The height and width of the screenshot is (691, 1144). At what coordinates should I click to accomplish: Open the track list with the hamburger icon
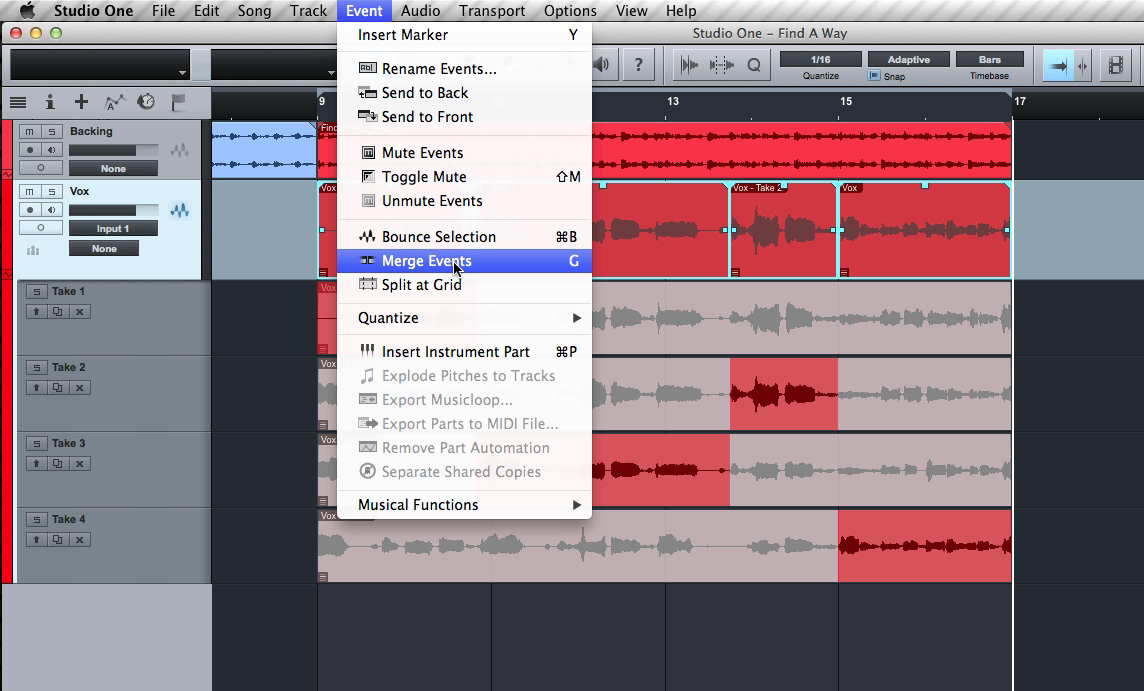pyautogui.click(x=17, y=101)
